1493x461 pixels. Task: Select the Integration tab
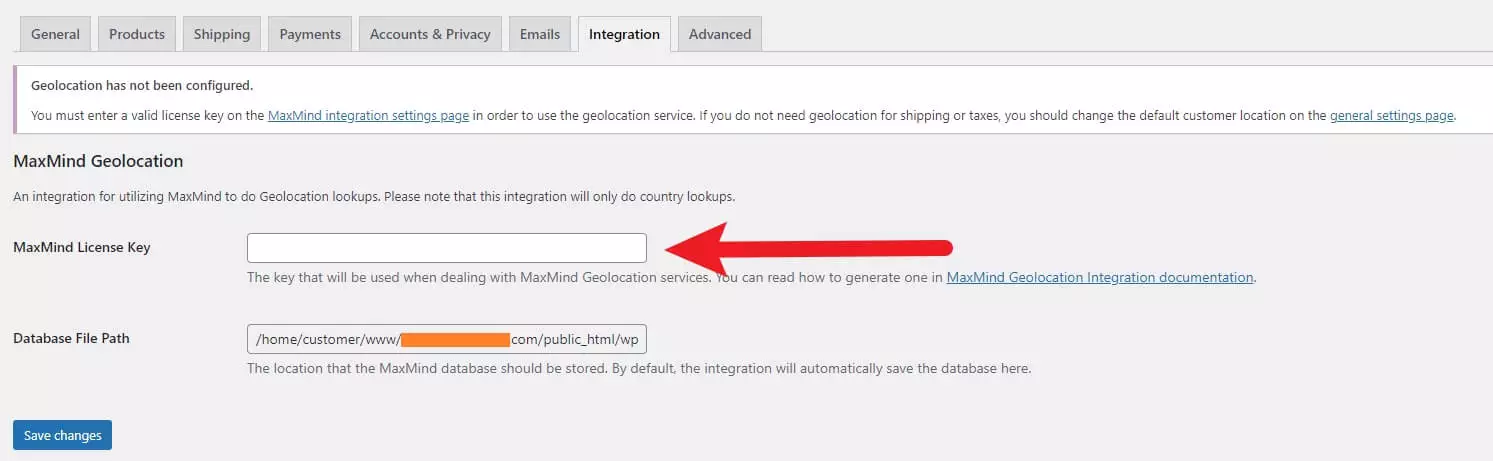[x=624, y=34]
